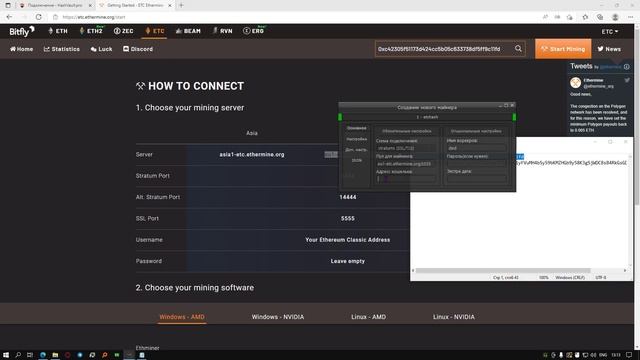640x360 pixels.
Task: Click the left green arrow in miner dialog
Action: (x=340, y=117)
